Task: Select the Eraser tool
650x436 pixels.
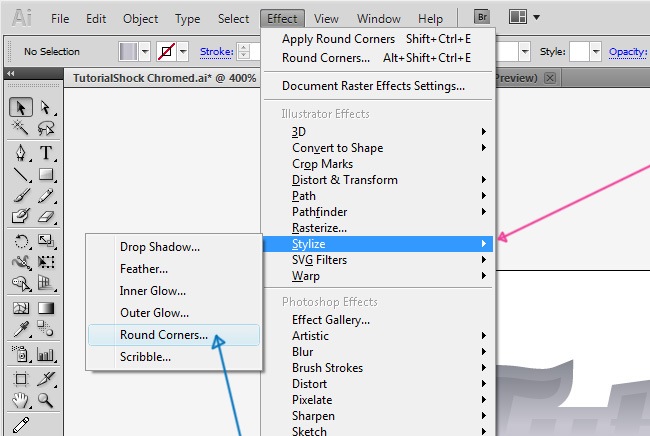Action: click(x=46, y=216)
